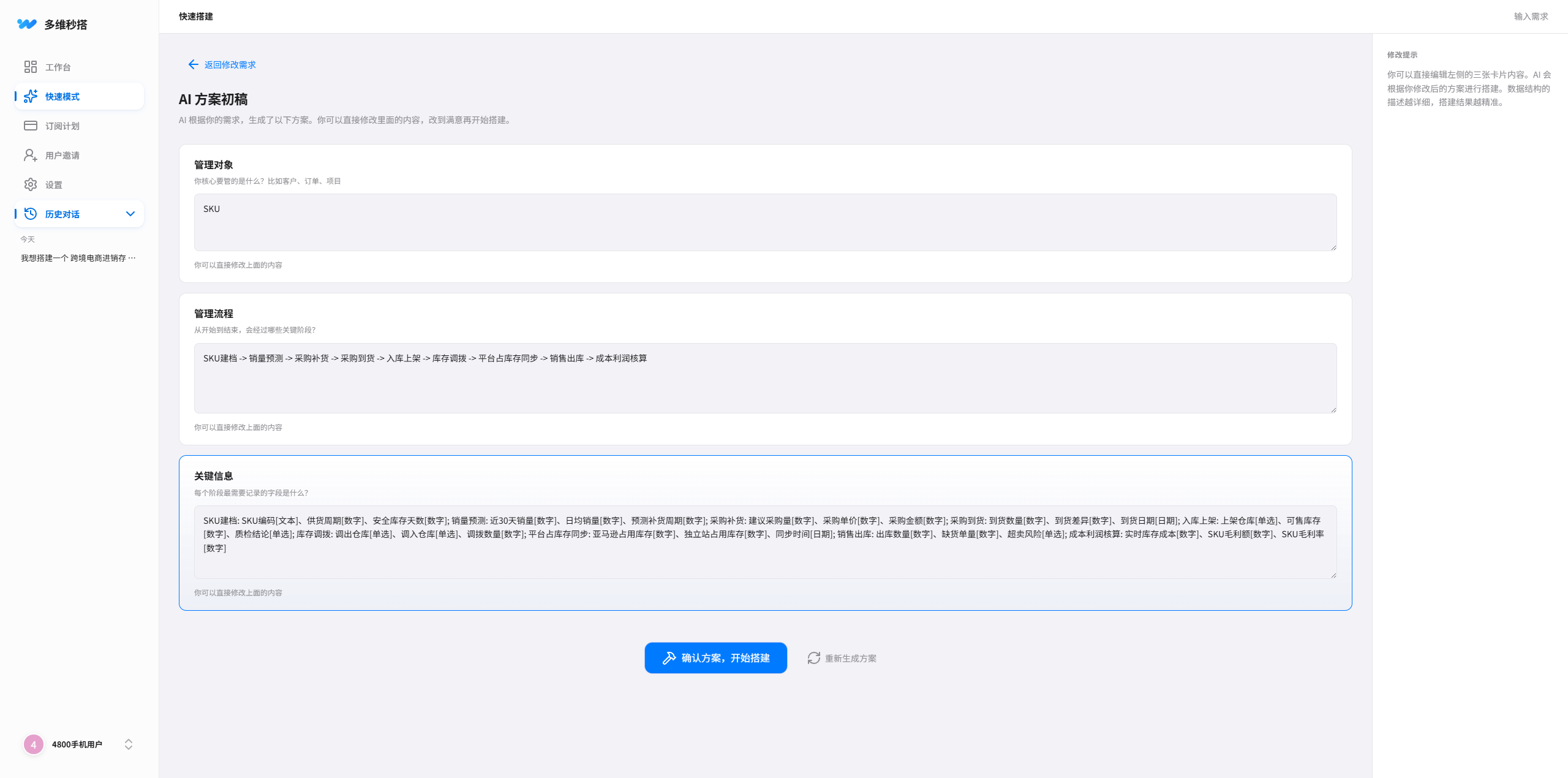Open 设置 gear icon
1568x778 pixels.
(31, 184)
